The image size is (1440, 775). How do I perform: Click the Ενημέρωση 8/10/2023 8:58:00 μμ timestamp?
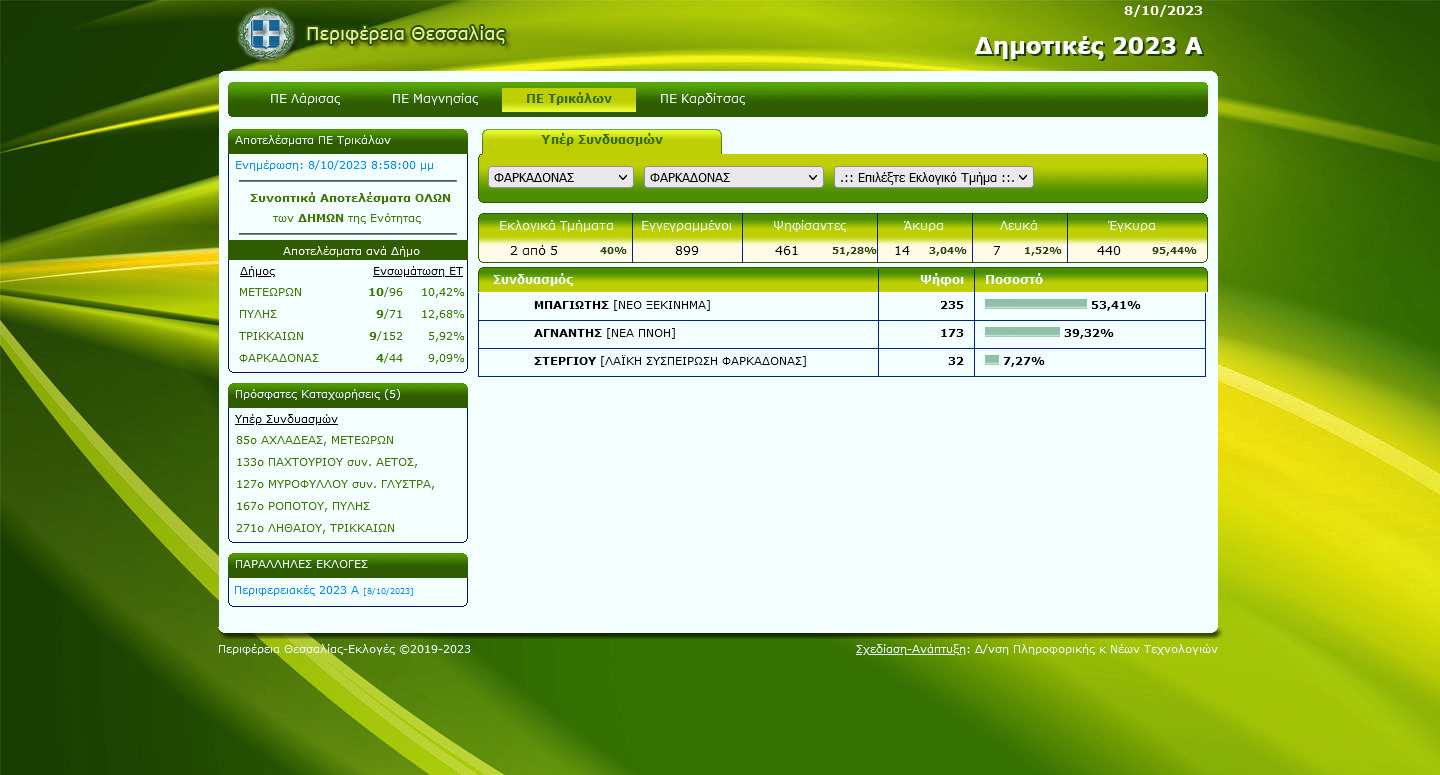point(335,165)
